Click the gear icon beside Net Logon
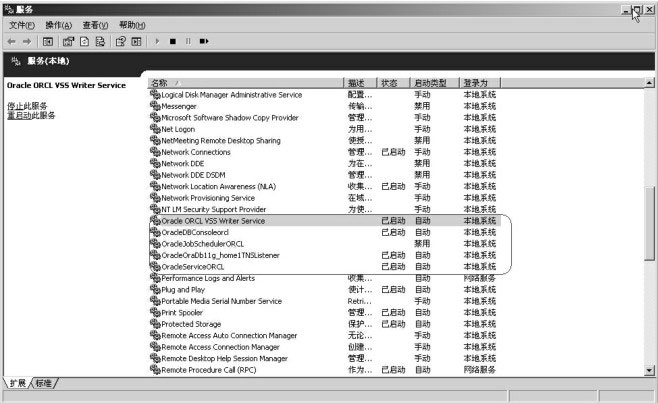The image size is (658, 403). [x=155, y=129]
